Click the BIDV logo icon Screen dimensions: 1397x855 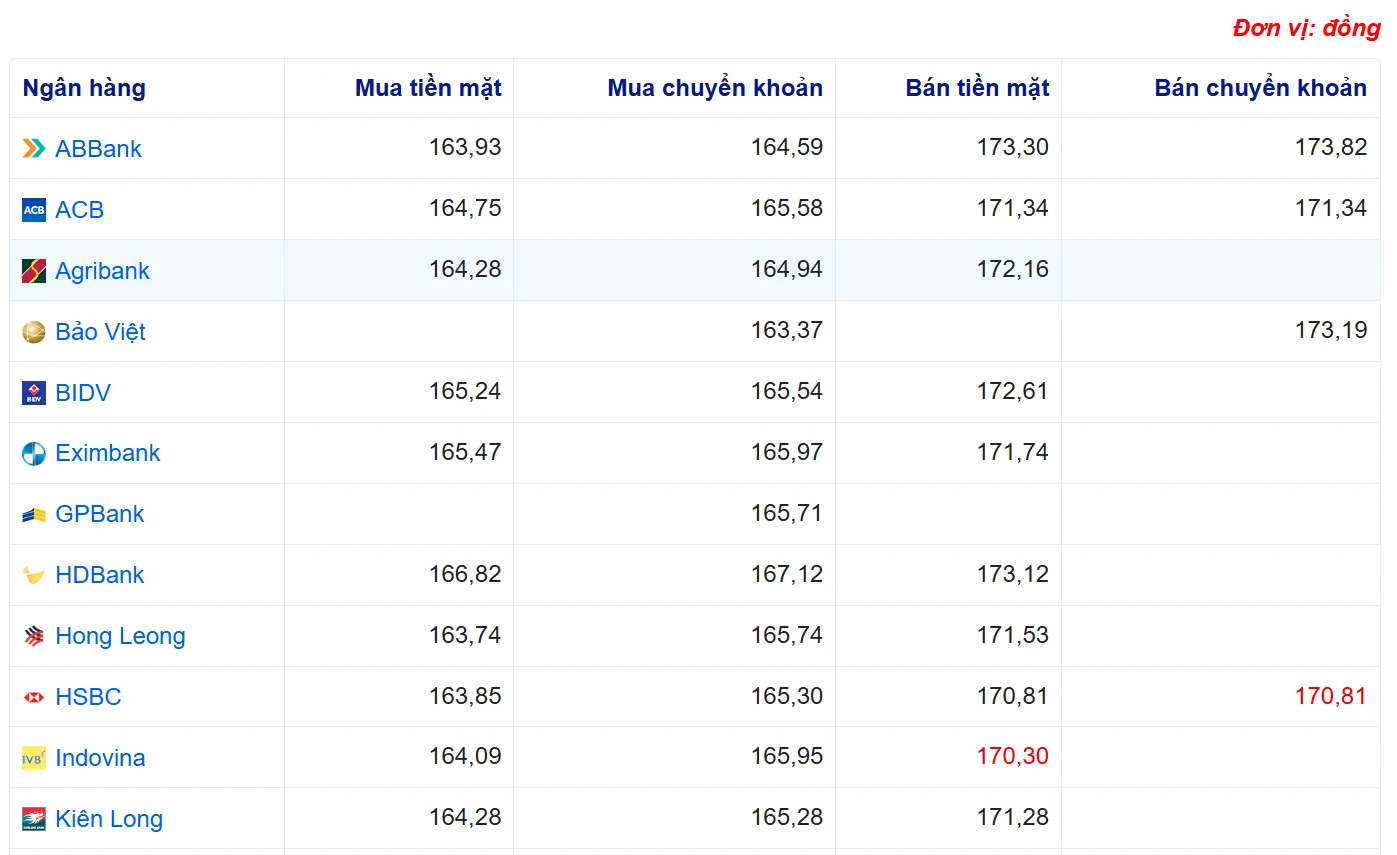[34, 393]
